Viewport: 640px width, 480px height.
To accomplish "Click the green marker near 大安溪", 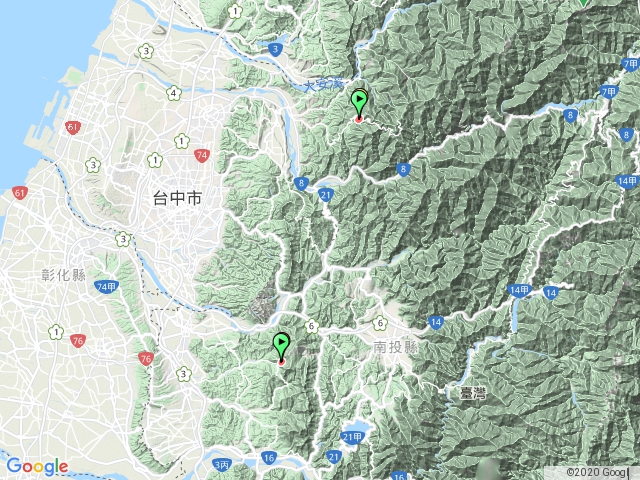I will pos(359,105).
